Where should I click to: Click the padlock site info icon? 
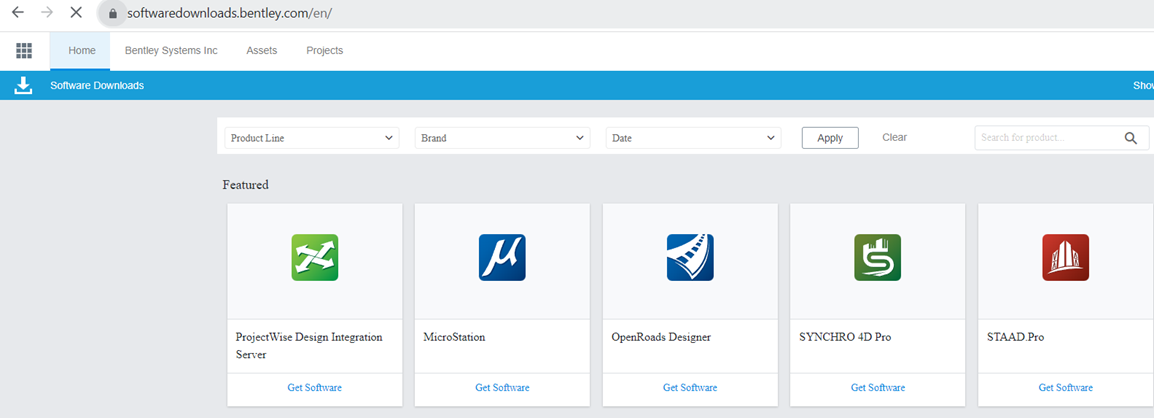tap(113, 13)
